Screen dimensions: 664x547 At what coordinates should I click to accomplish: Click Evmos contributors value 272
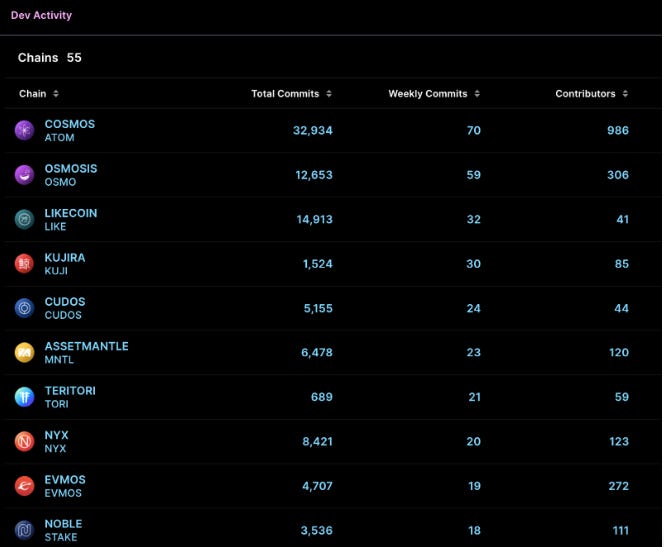(619, 486)
